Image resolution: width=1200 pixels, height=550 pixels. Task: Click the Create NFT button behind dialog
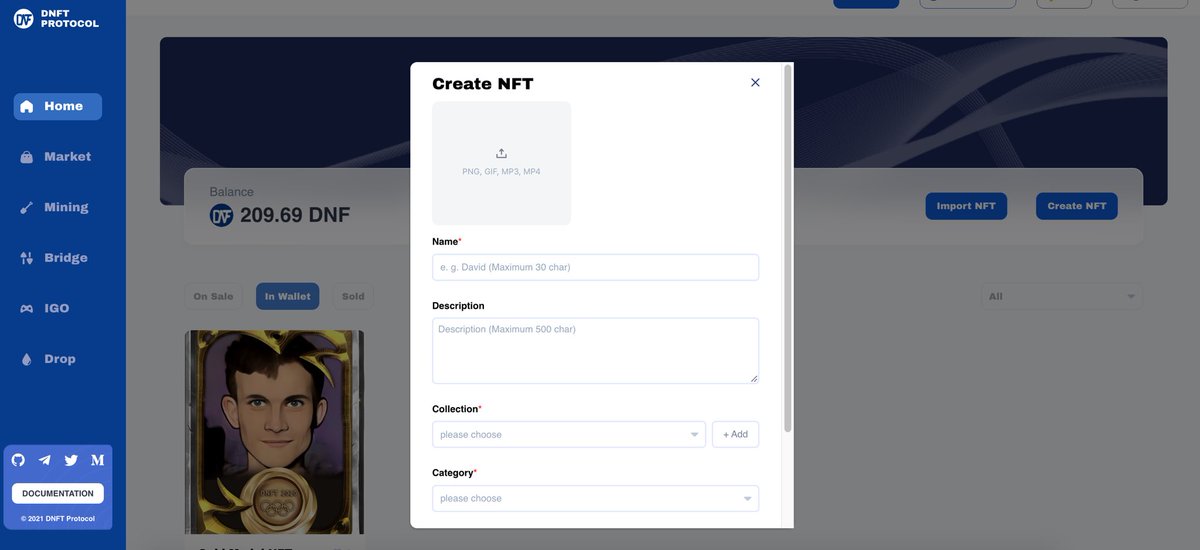coord(1077,206)
